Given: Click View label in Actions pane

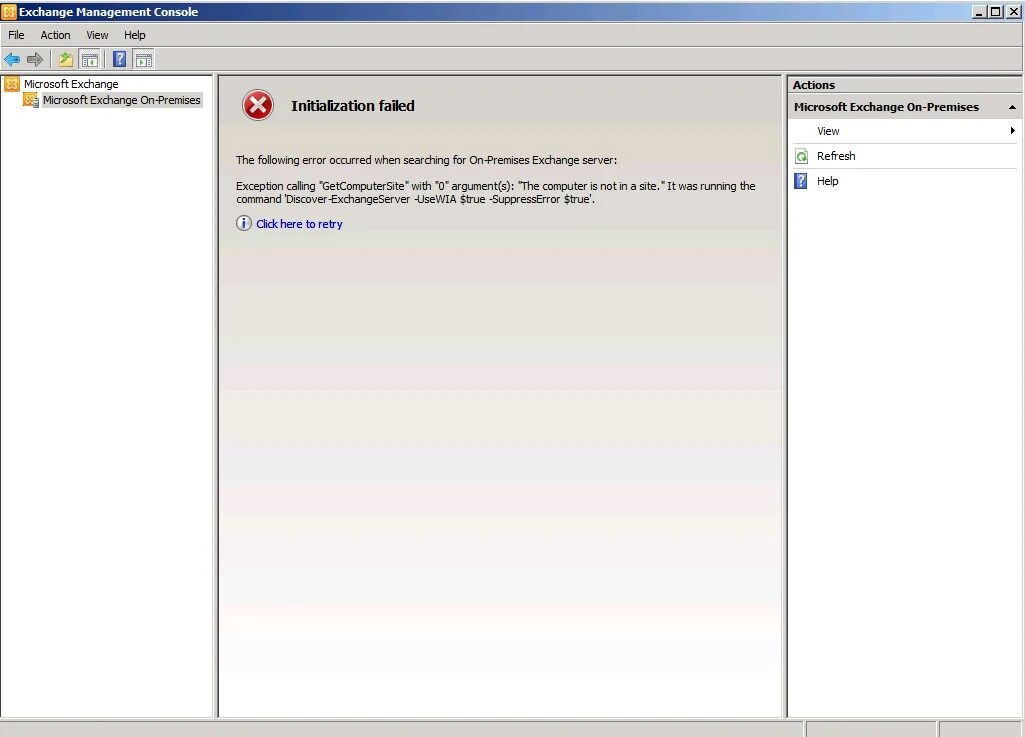Looking at the screenshot, I should [x=828, y=131].
